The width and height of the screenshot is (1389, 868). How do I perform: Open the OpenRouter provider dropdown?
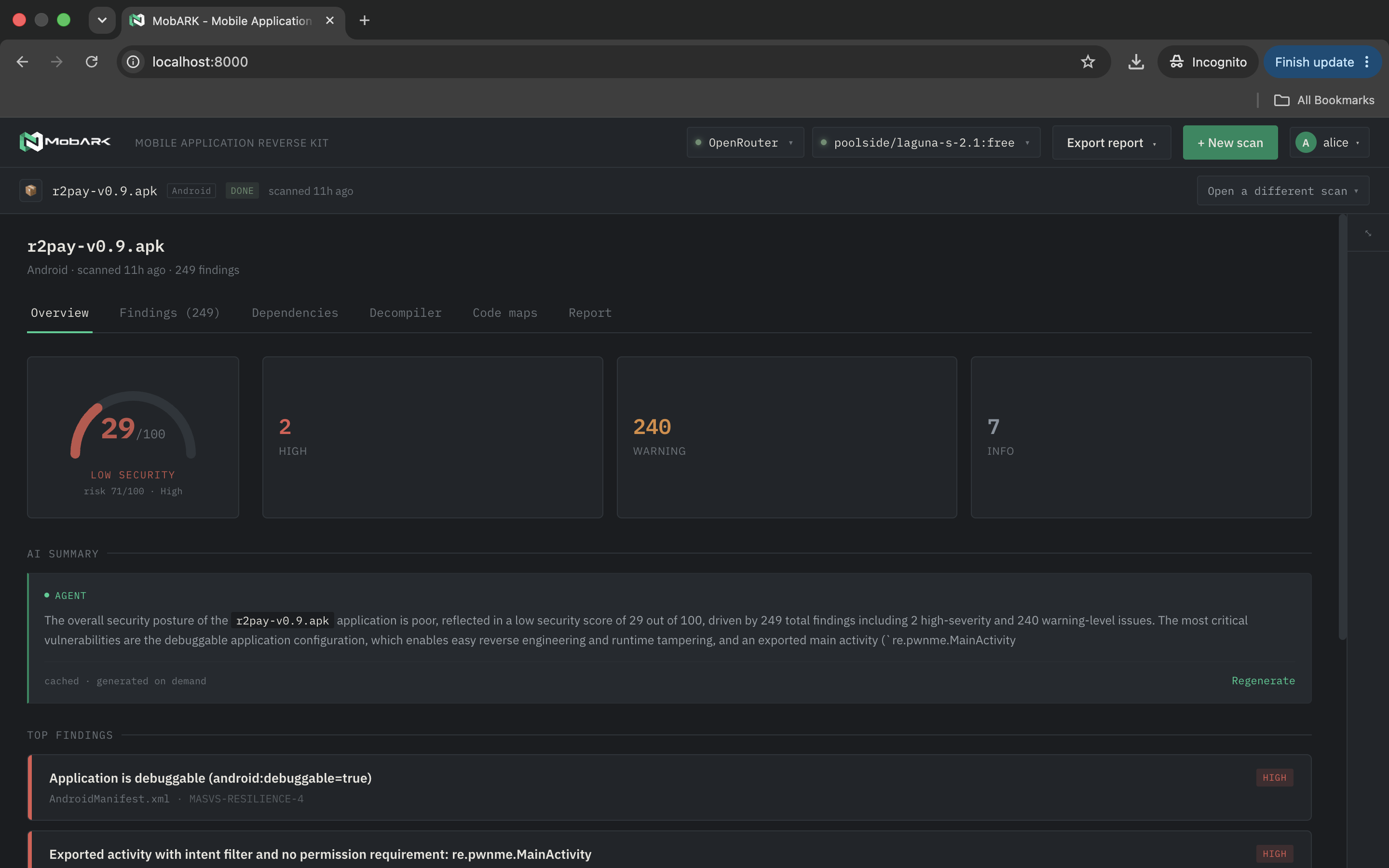coord(745,142)
